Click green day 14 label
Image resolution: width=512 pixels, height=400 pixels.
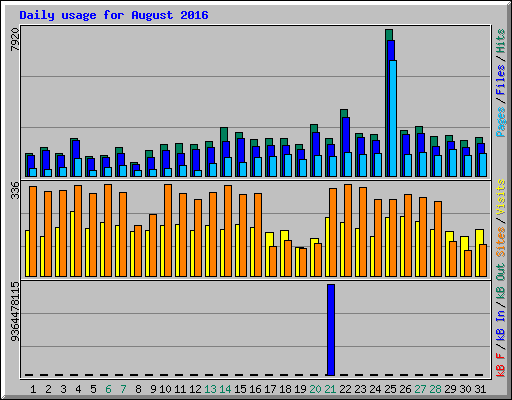[x=225, y=389]
